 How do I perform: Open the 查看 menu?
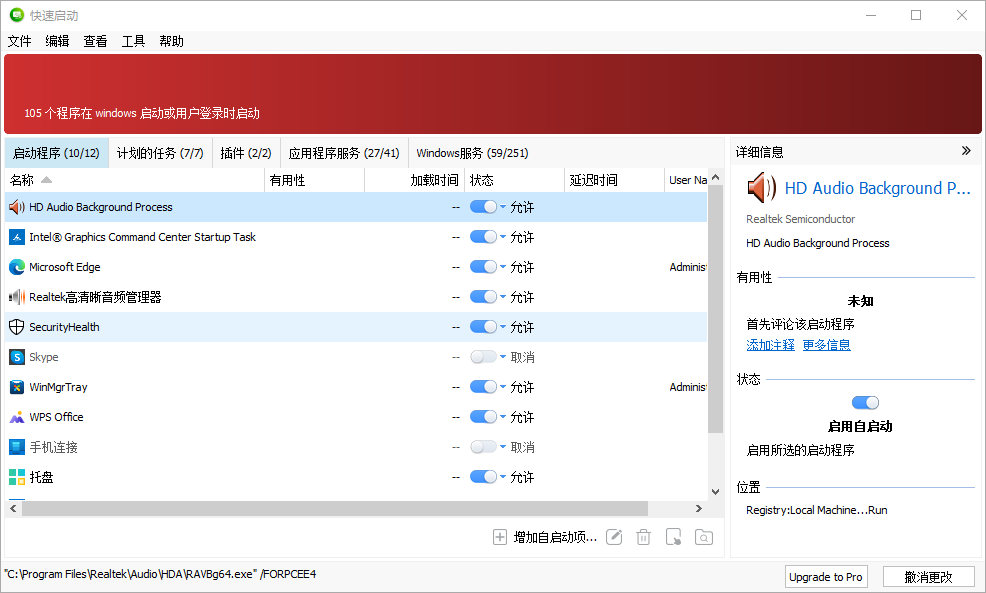[96, 42]
